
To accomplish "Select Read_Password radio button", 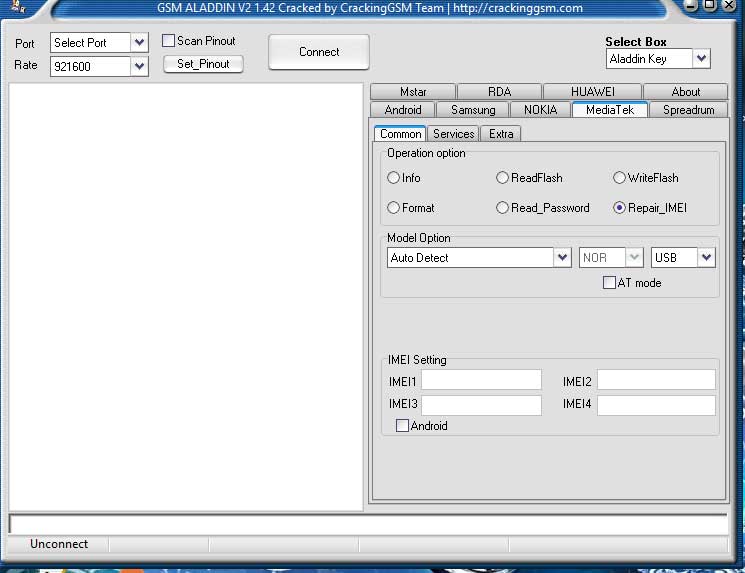I will (x=502, y=208).
